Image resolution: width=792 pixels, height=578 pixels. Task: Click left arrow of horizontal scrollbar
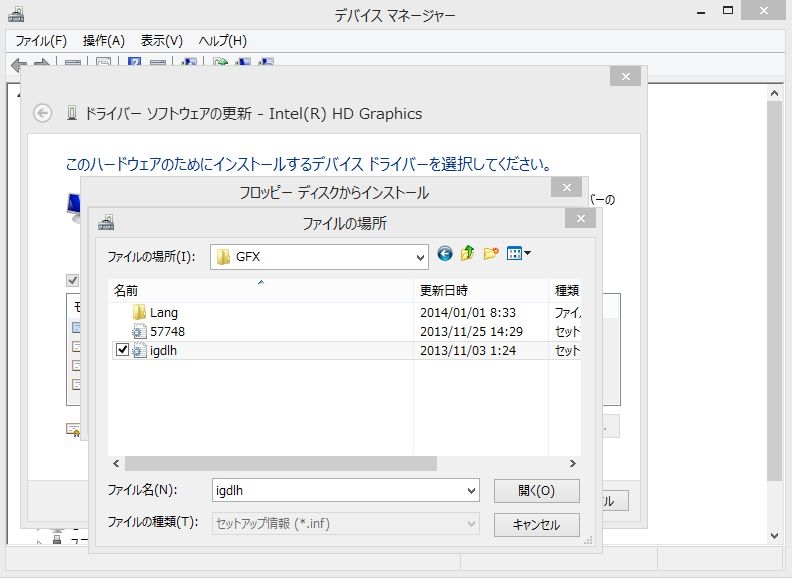point(116,463)
